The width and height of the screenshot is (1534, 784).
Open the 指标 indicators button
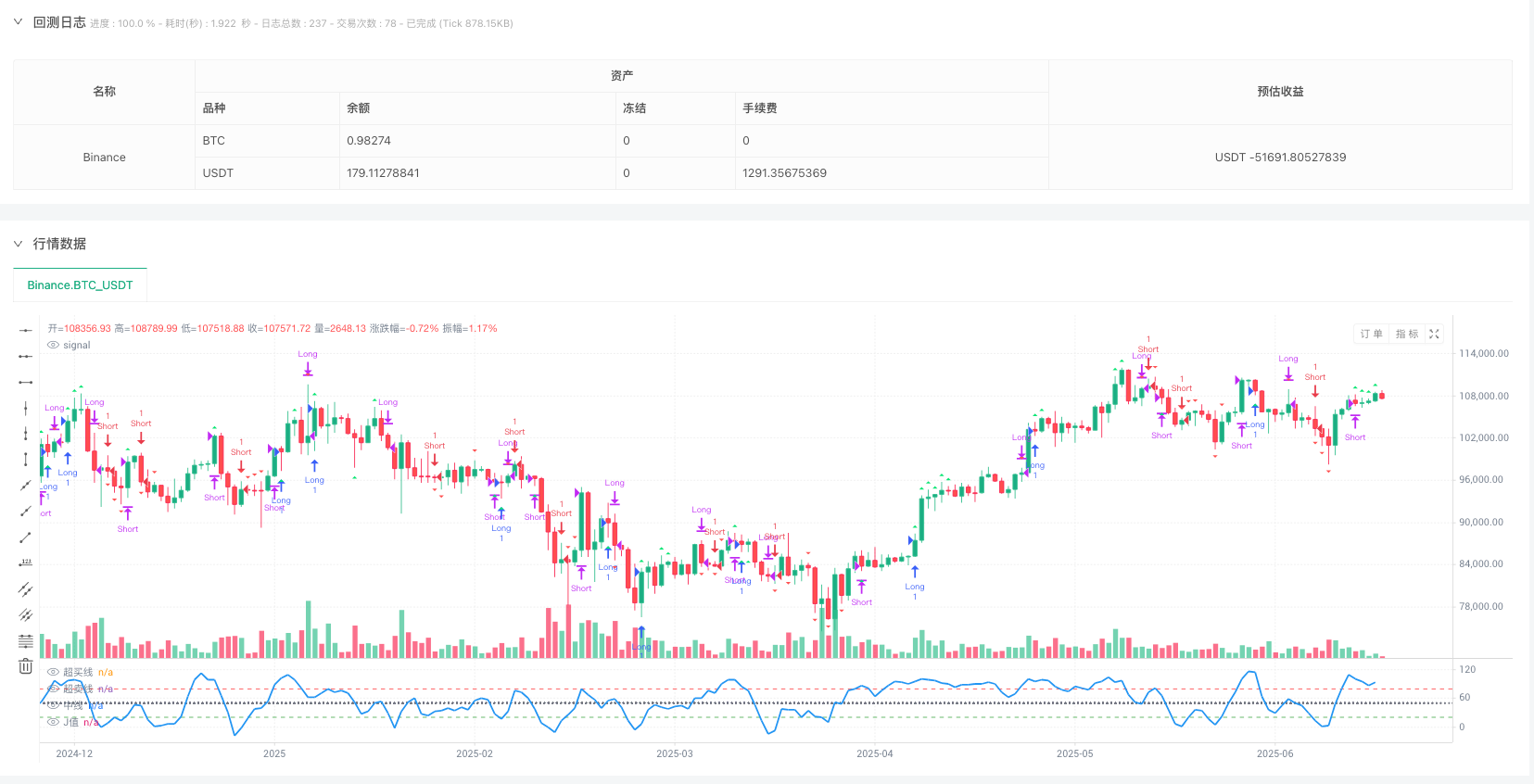coord(1406,335)
